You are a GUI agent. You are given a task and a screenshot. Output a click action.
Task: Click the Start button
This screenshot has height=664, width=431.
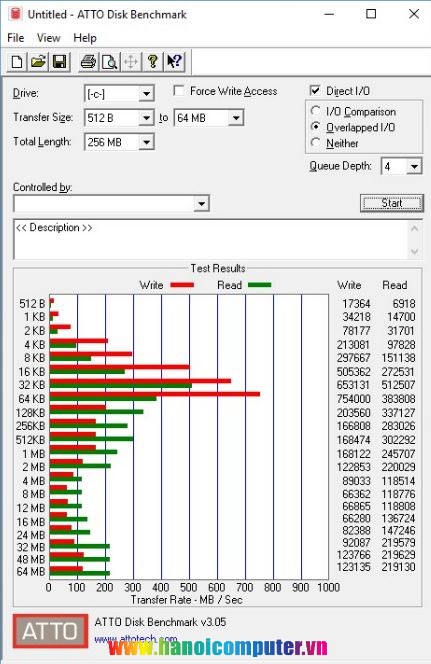392,203
